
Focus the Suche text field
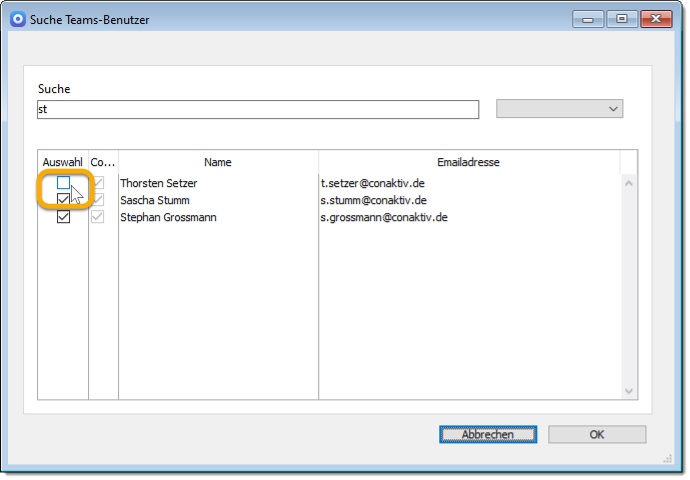coord(258,109)
